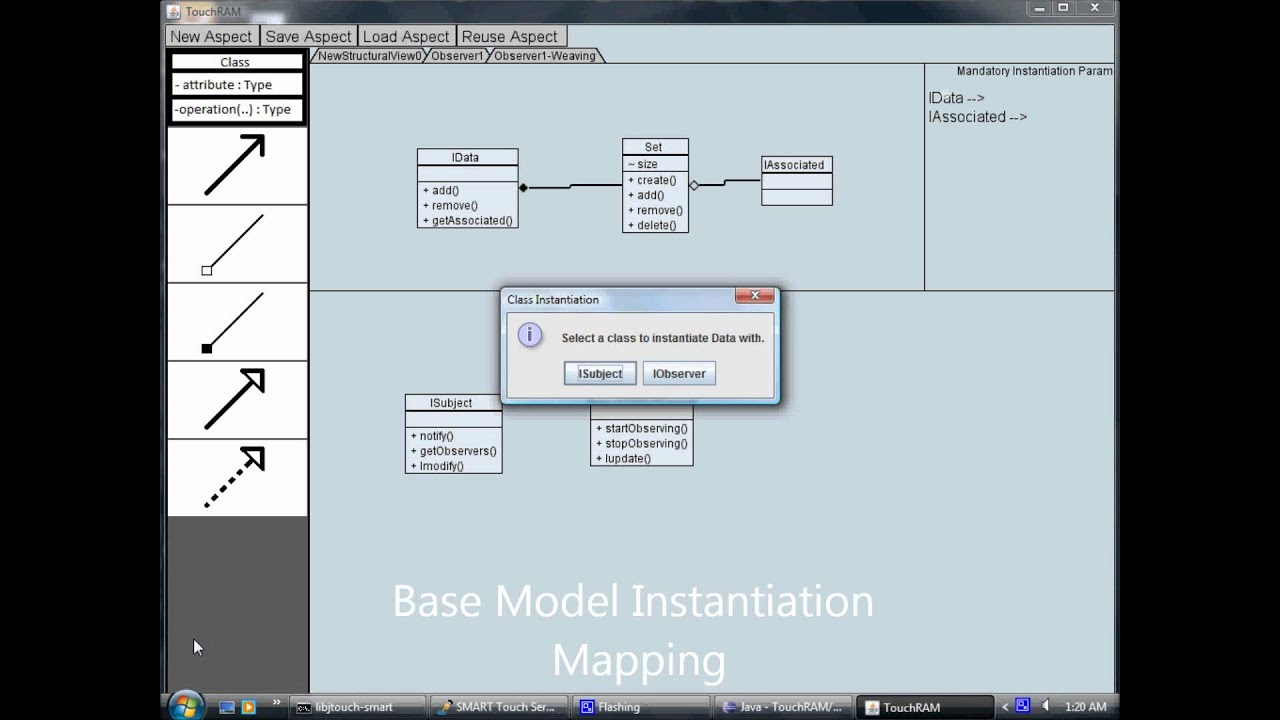
Task: Select the ISubject class header
Action: point(452,403)
